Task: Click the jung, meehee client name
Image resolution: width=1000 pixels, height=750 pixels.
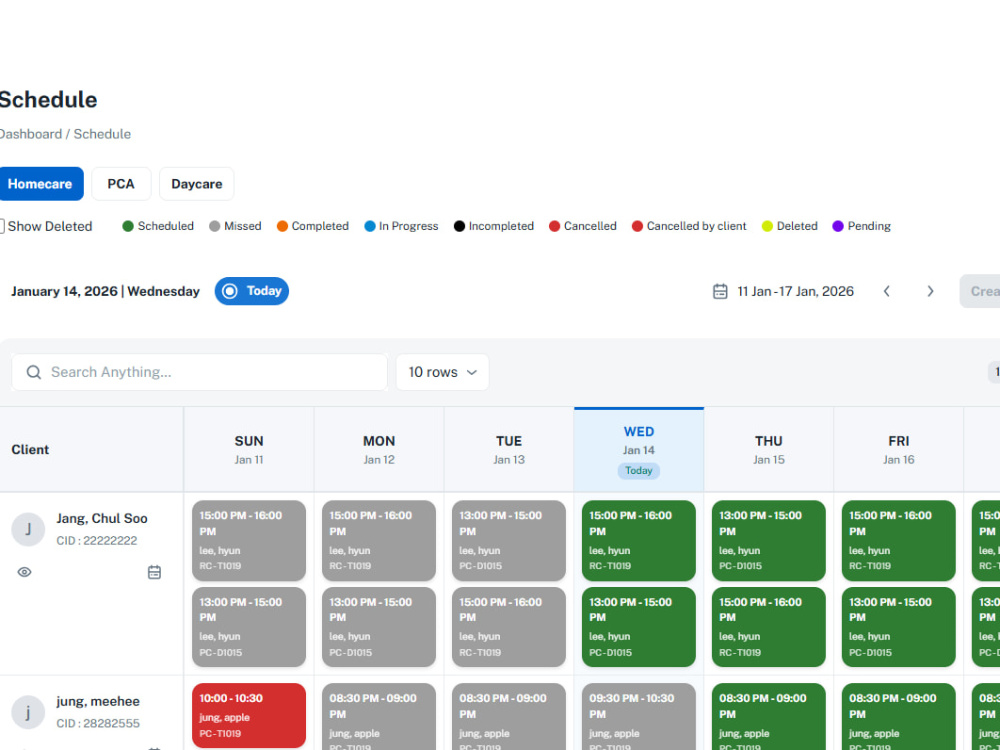Action: click(98, 702)
